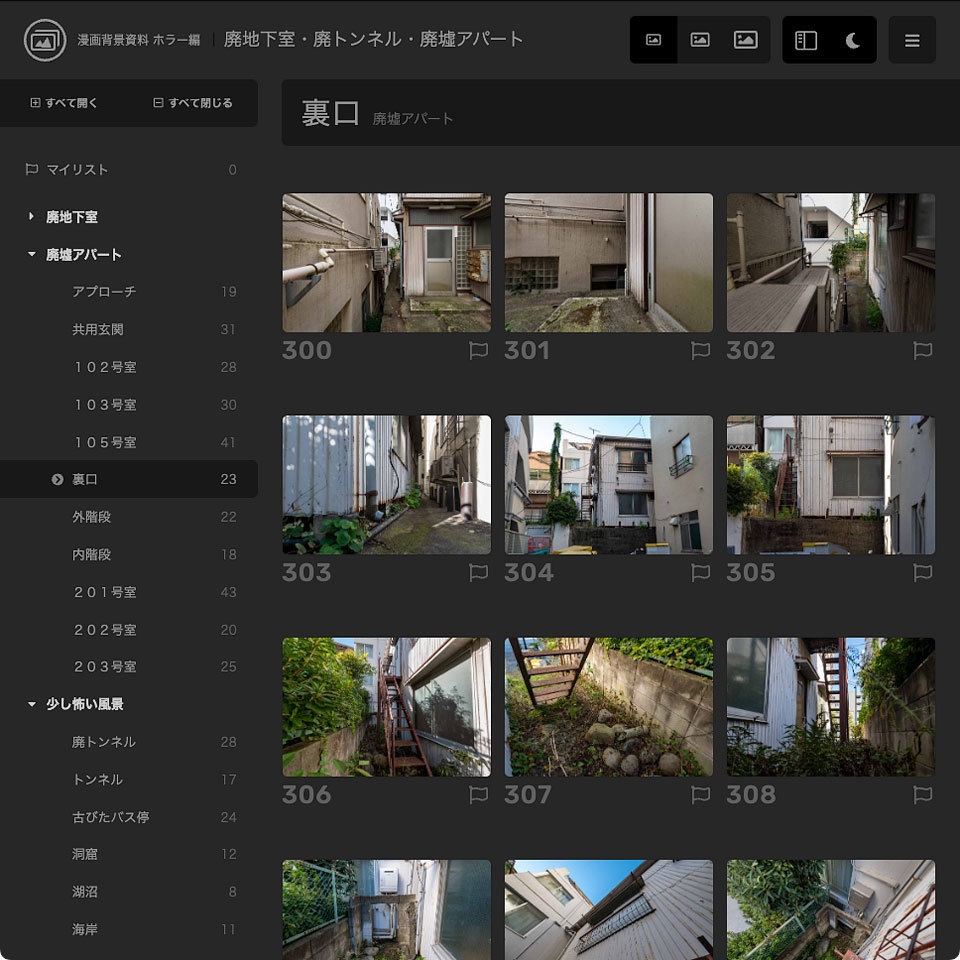Screen dimensions: 960x960
Task: Flag image 302 to my list
Action: [x=923, y=350]
